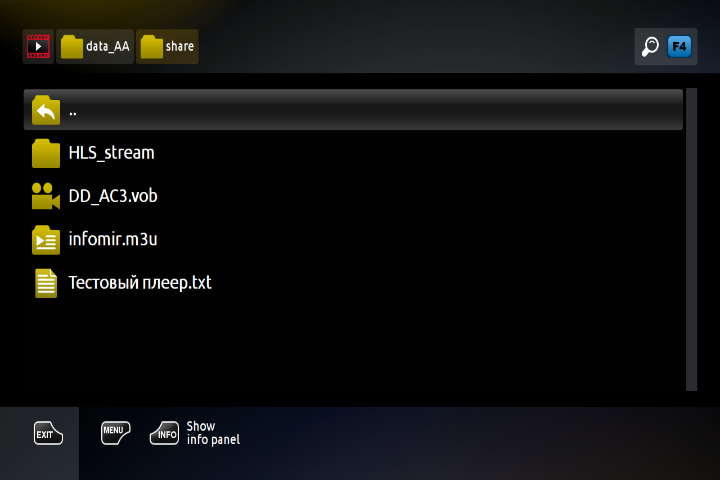Open the MENU button in footer

point(115,433)
